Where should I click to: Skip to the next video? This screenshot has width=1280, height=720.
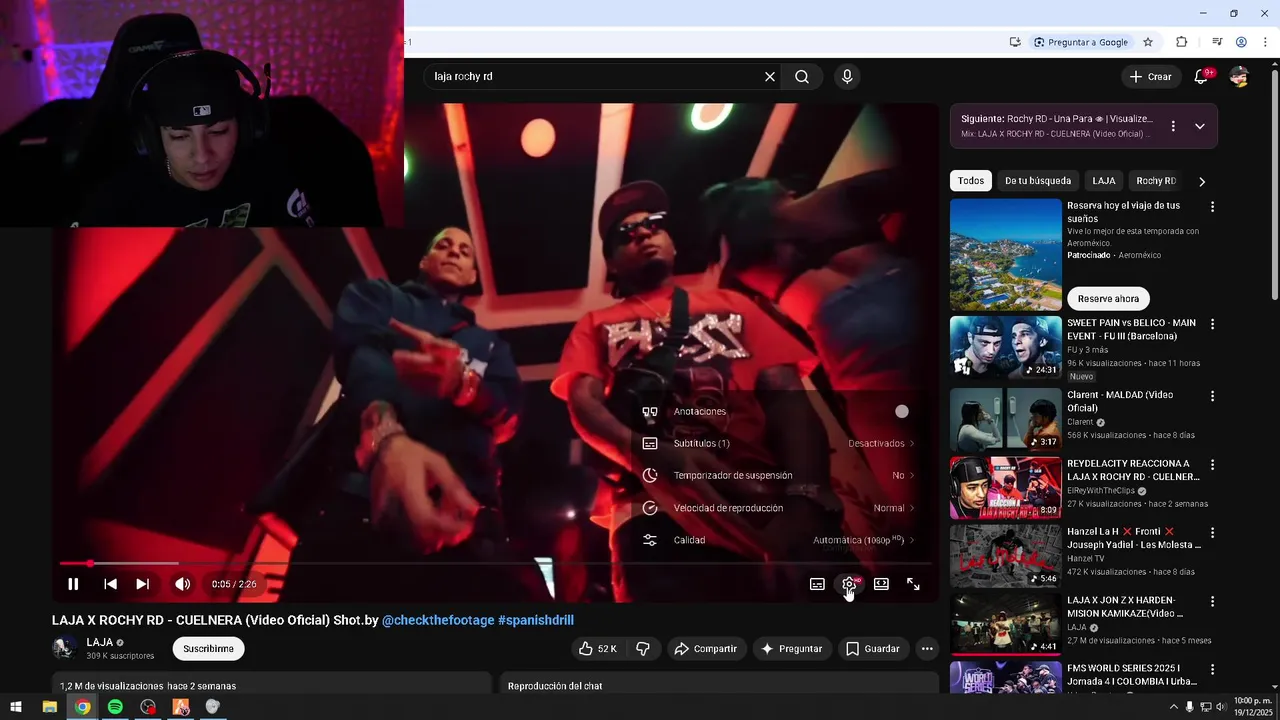[143, 584]
